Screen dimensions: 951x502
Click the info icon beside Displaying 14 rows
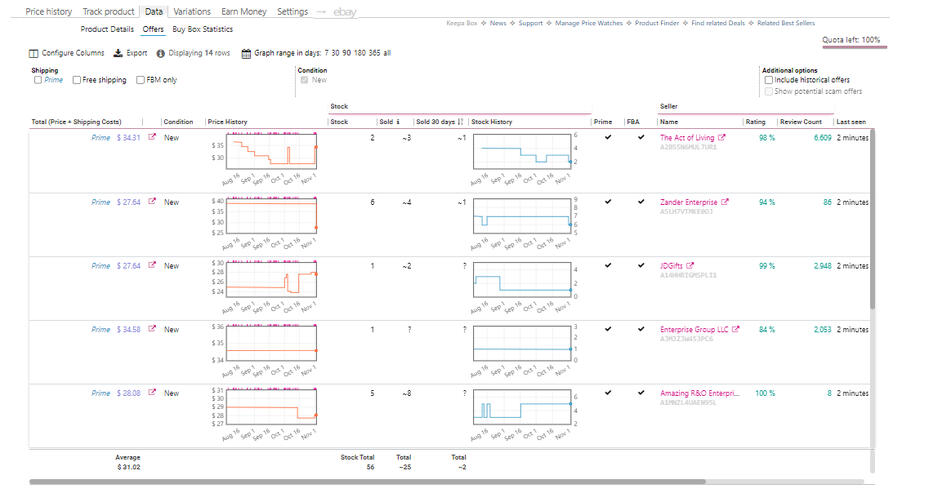[161, 53]
